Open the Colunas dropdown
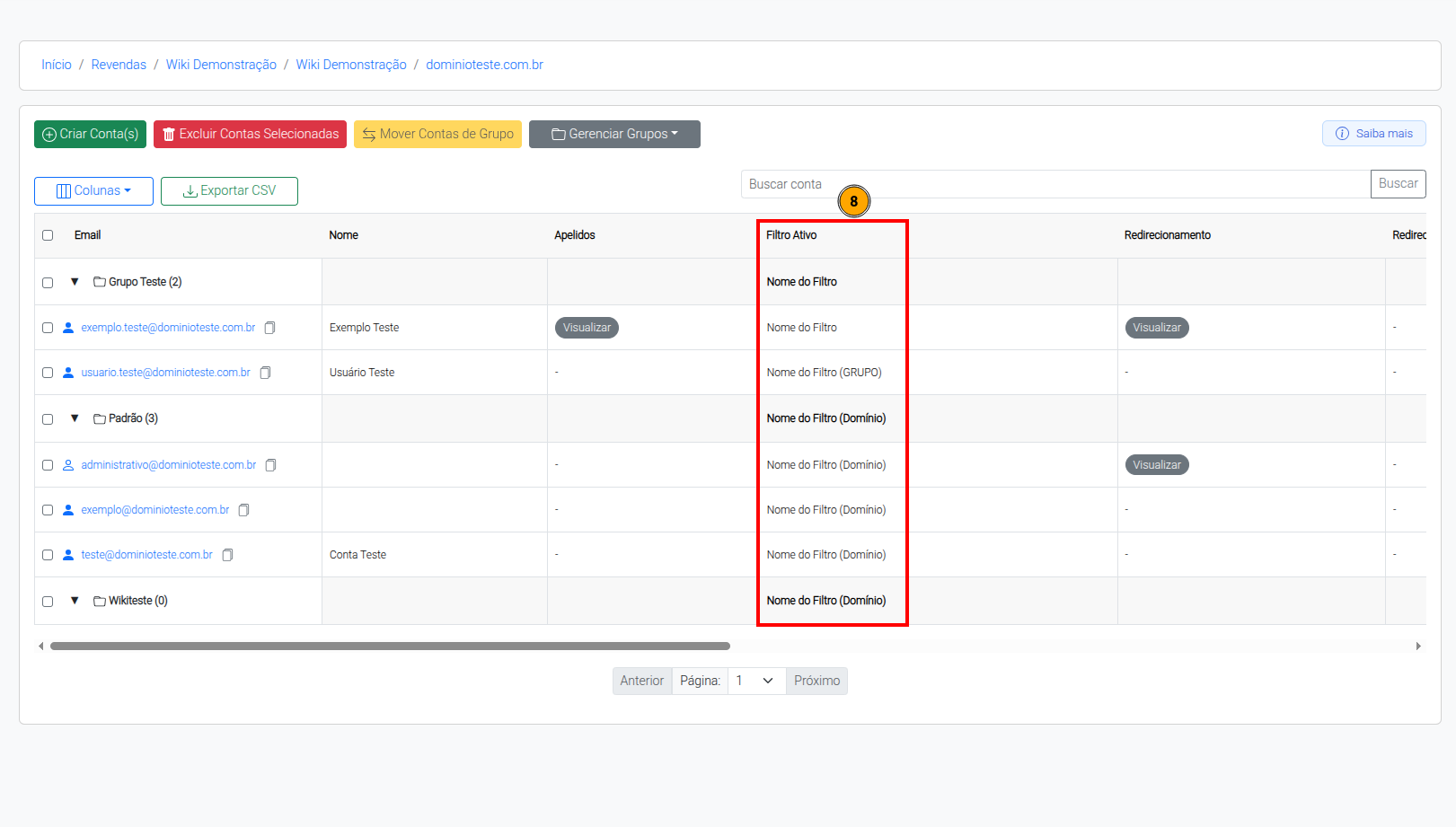Screen dimensions: 1456x827 [93, 191]
